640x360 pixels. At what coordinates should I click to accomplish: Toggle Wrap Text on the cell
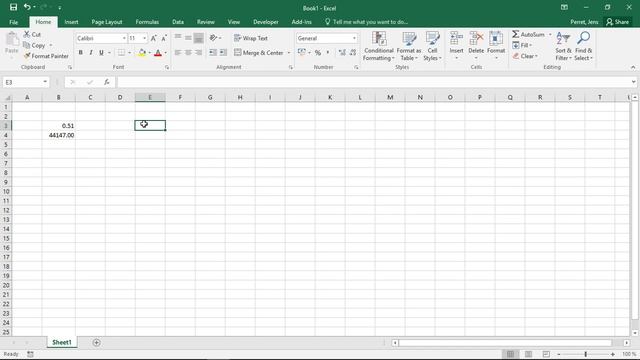coord(251,38)
